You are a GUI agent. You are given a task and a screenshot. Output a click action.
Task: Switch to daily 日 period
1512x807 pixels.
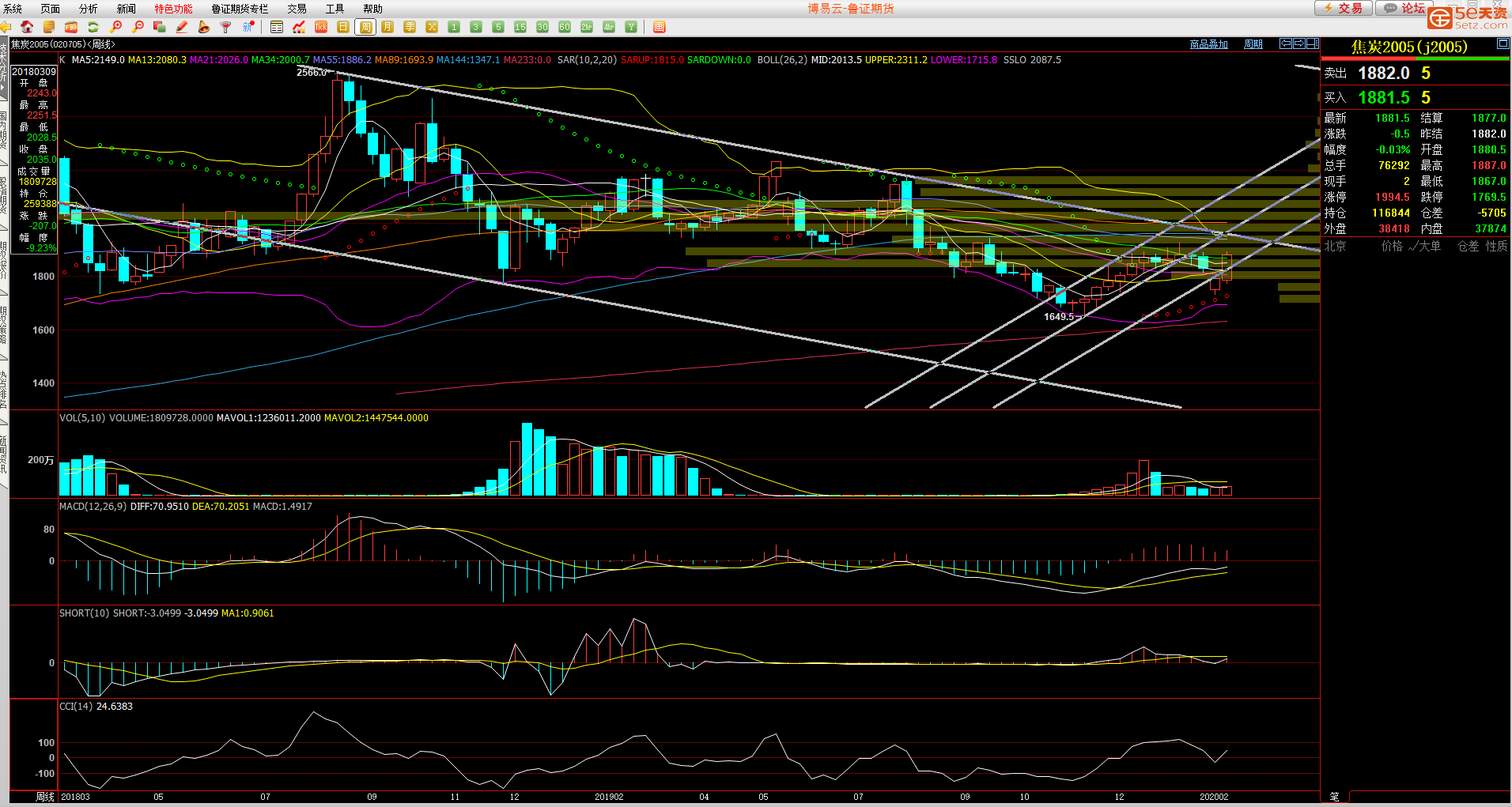343,27
